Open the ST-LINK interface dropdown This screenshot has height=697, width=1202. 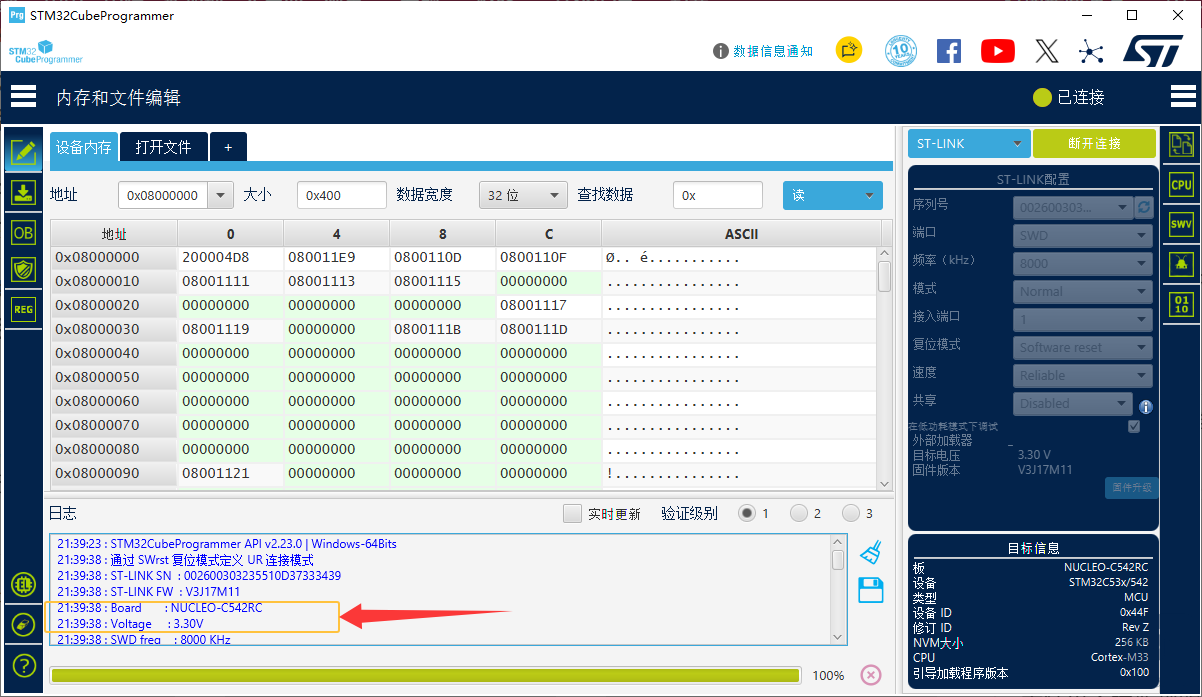[969, 144]
